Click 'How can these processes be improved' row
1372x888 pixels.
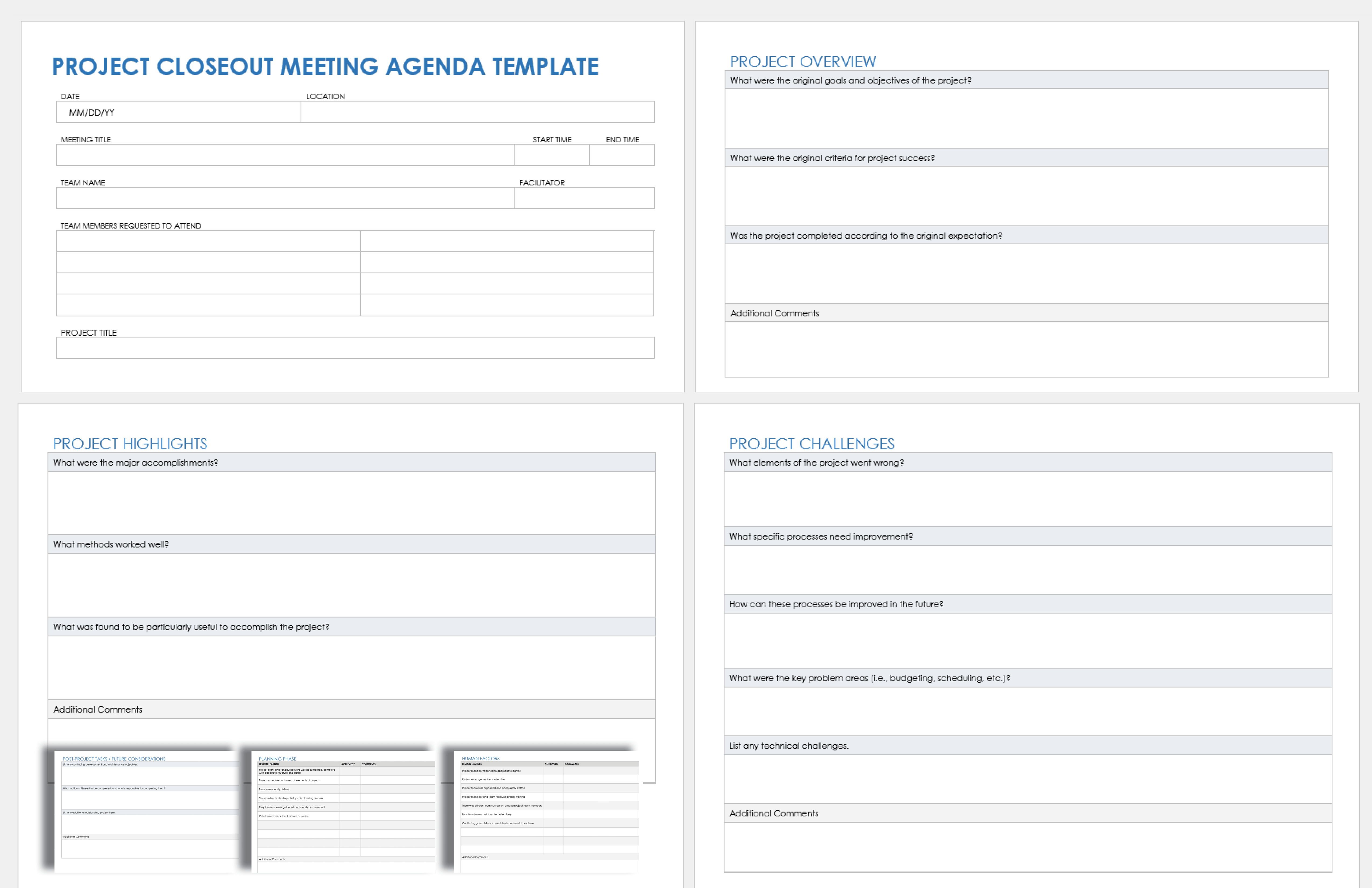[x=1027, y=604]
